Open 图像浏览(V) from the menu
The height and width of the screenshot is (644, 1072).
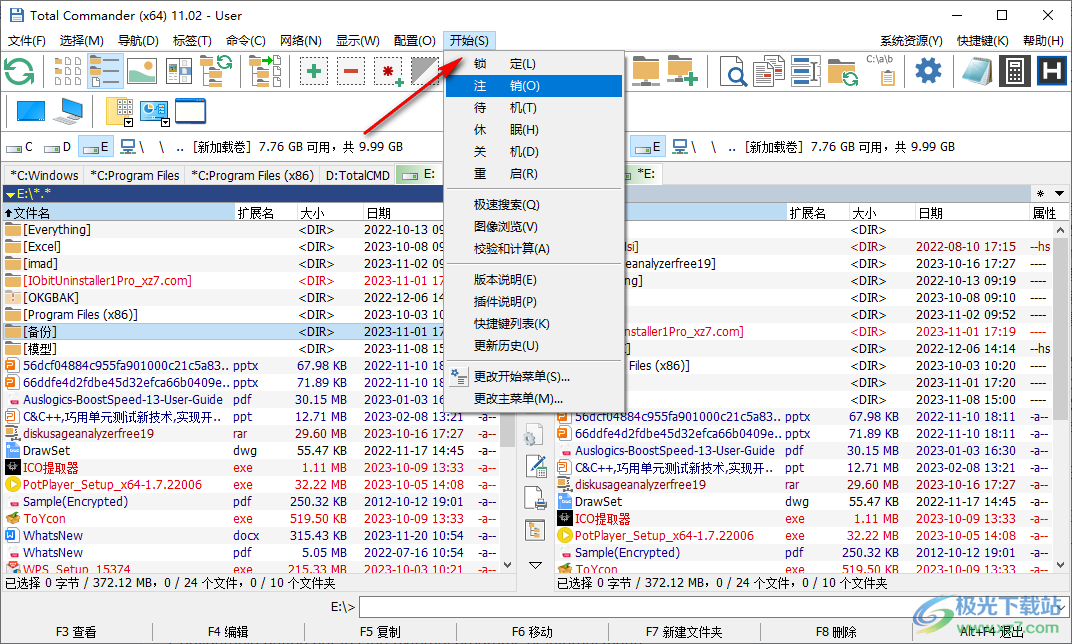534,226
